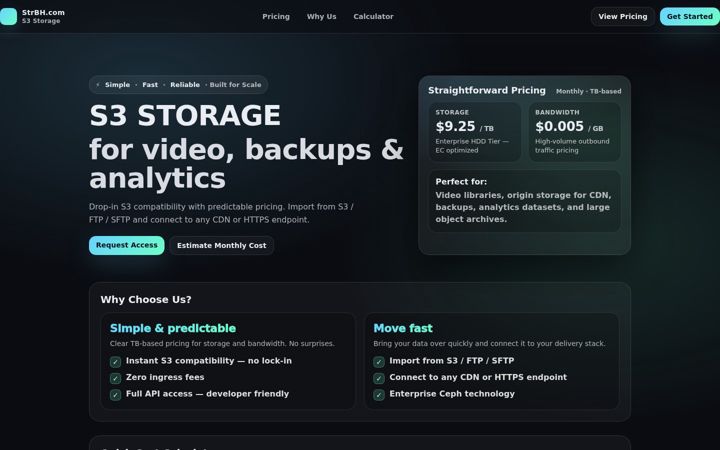Viewport: 720px width, 450px height.
Task: Click checkmark beside Full API access
Action: [x=115, y=395]
